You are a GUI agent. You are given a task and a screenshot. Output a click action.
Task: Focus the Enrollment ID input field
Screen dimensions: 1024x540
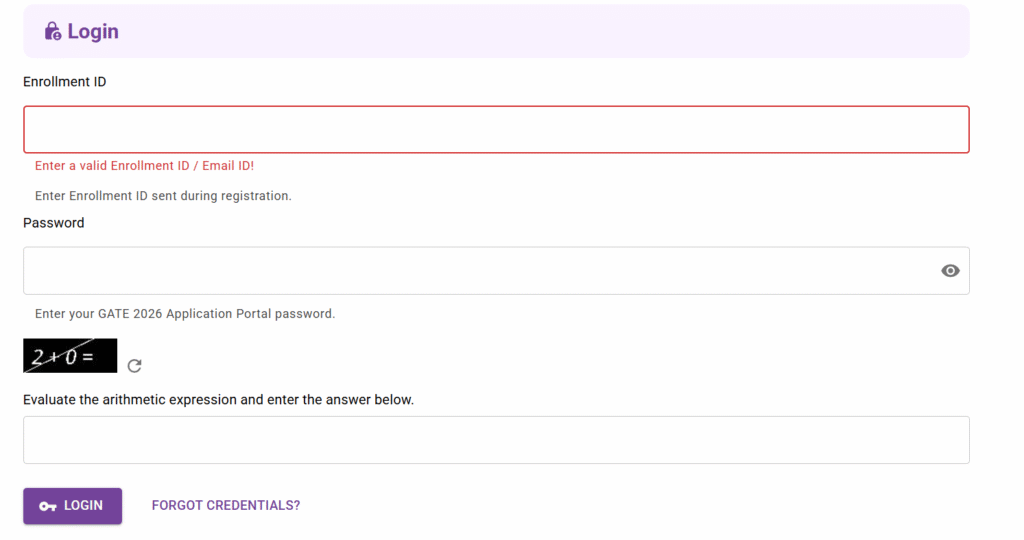point(496,129)
